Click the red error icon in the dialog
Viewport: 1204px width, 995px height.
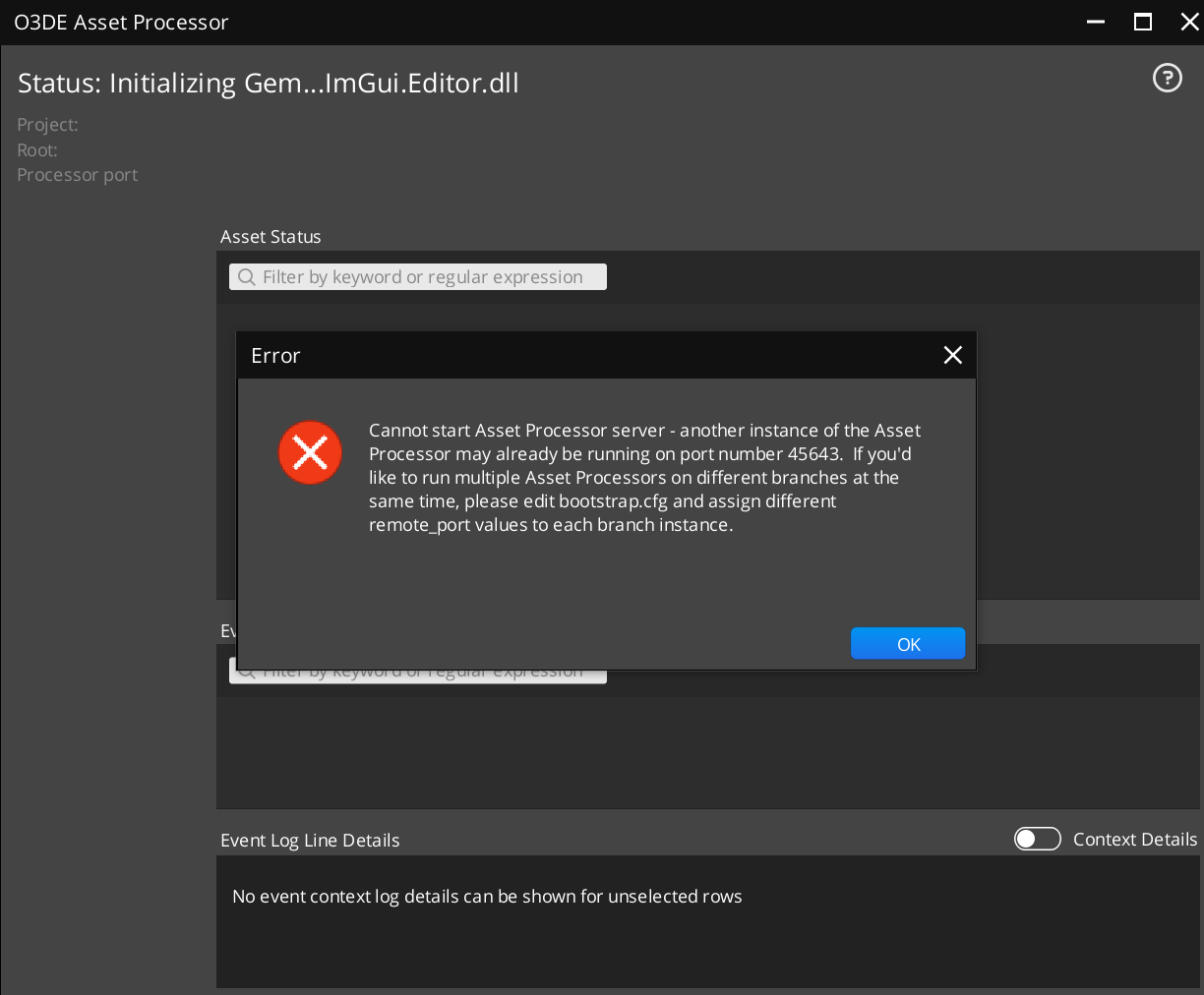click(310, 452)
